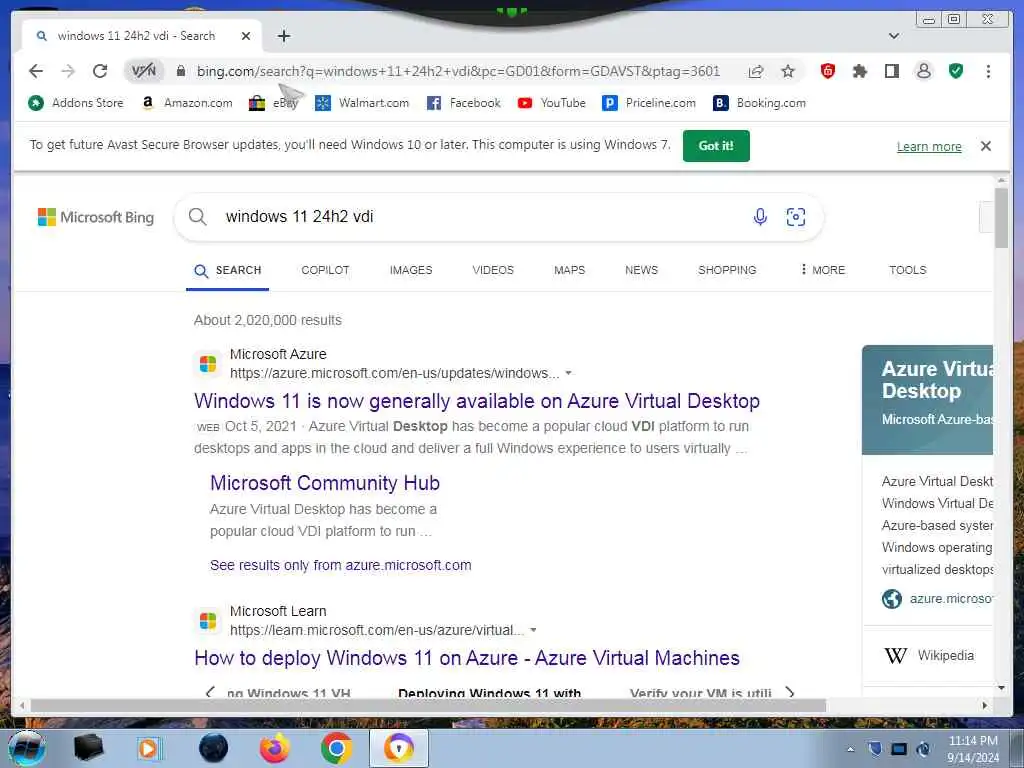
Task: Click 'See results only from azure.microsoft.com'
Action: (x=340, y=565)
